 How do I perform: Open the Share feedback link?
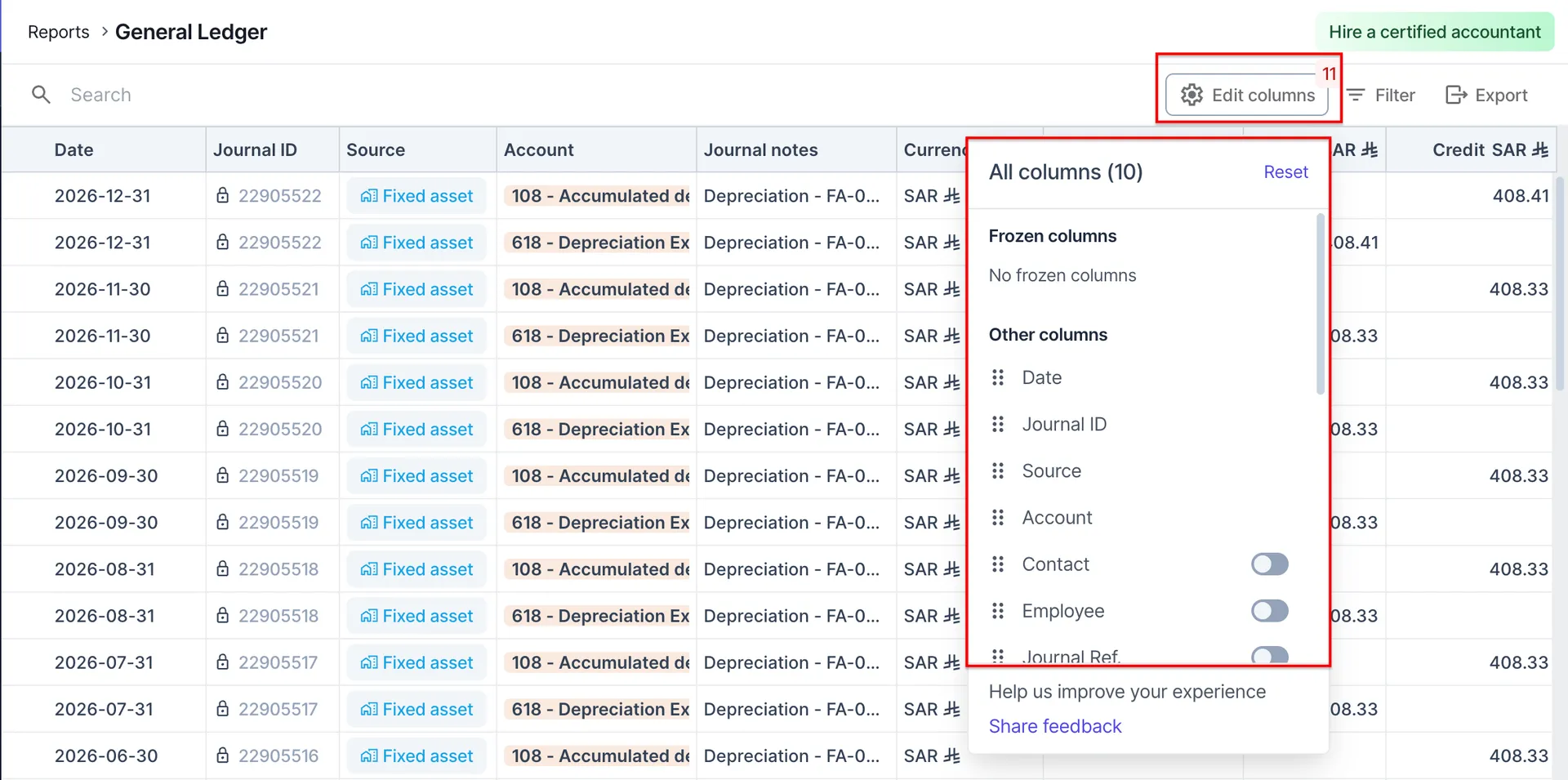[x=1054, y=725]
